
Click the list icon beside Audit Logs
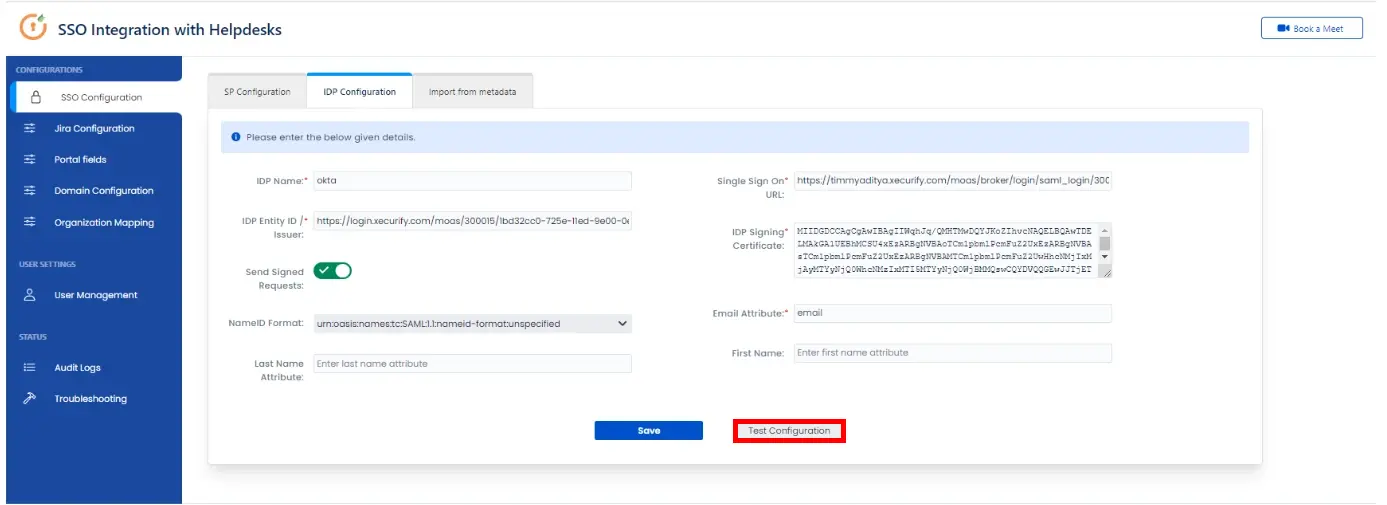coord(29,367)
